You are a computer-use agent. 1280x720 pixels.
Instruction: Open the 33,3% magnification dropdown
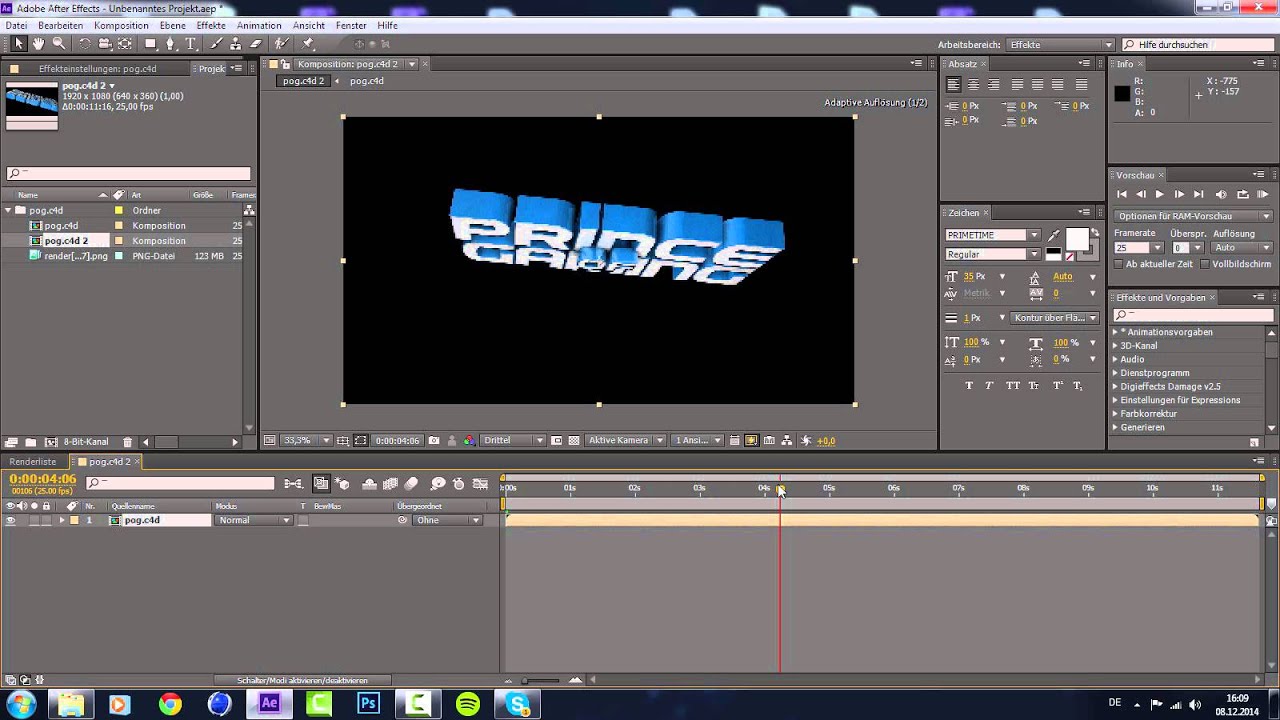306,440
